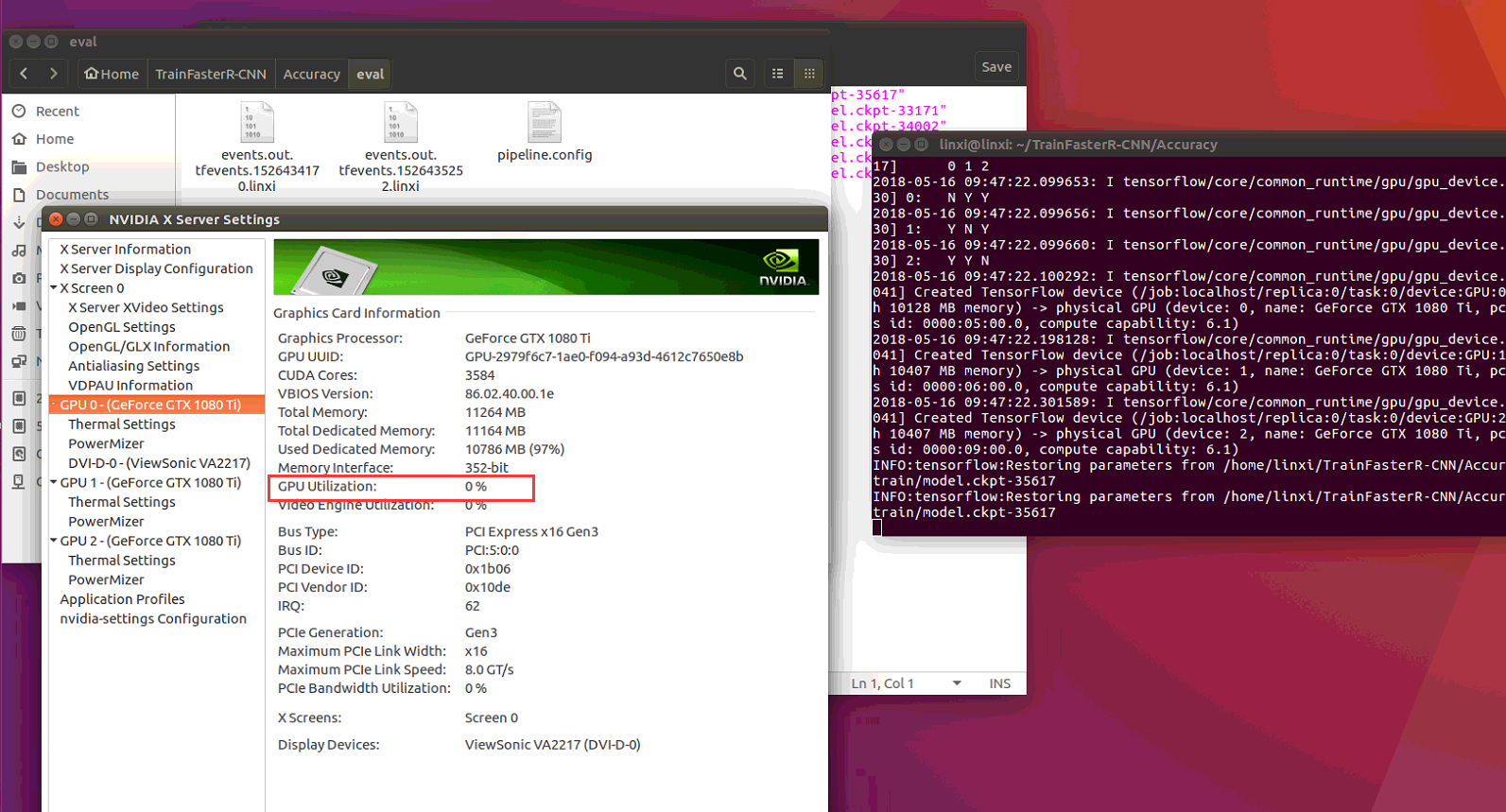Collapse the GPU 2 tree node arrow
The height and width of the screenshot is (812, 1506).
click(x=54, y=541)
